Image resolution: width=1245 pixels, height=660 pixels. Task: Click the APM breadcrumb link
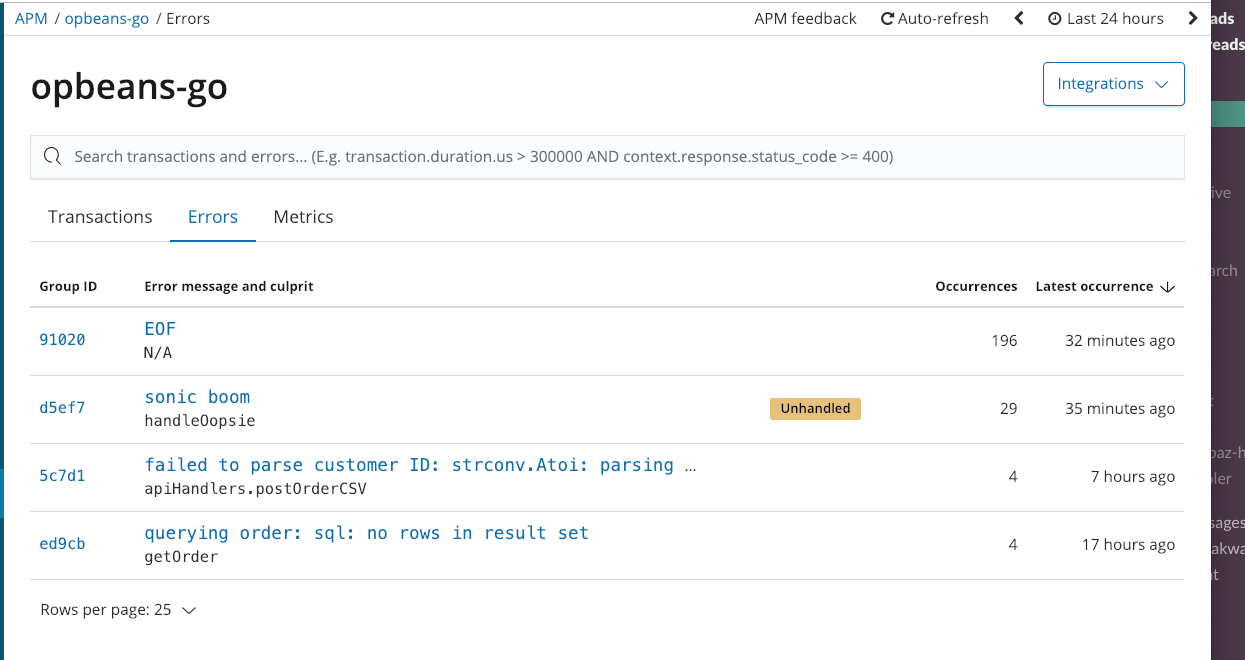click(x=31, y=18)
